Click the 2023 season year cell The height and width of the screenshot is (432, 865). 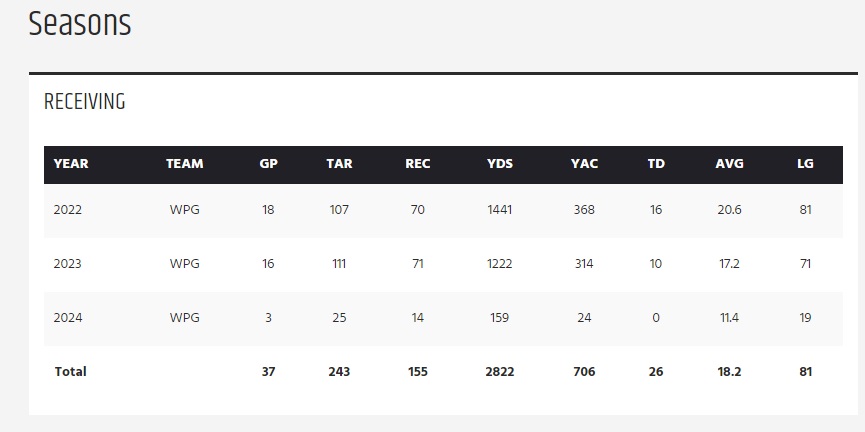point(68,264)
